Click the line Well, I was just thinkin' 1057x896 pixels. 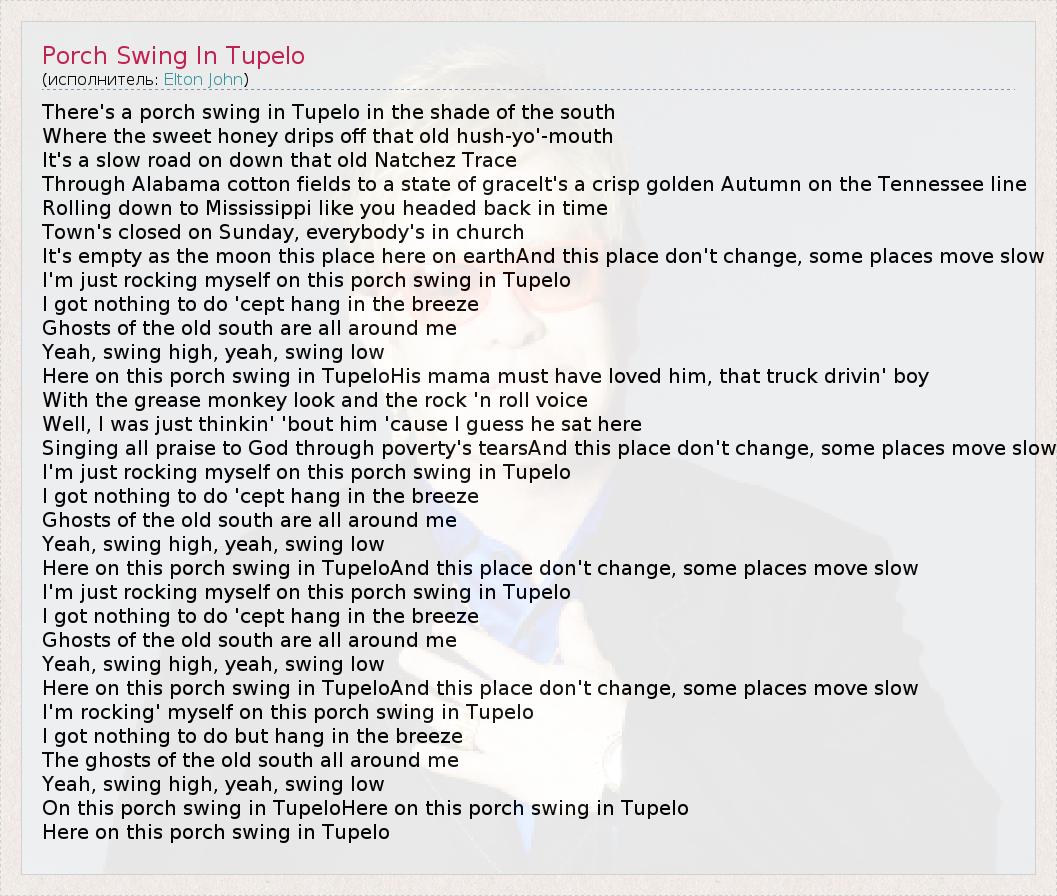point(341,424)
